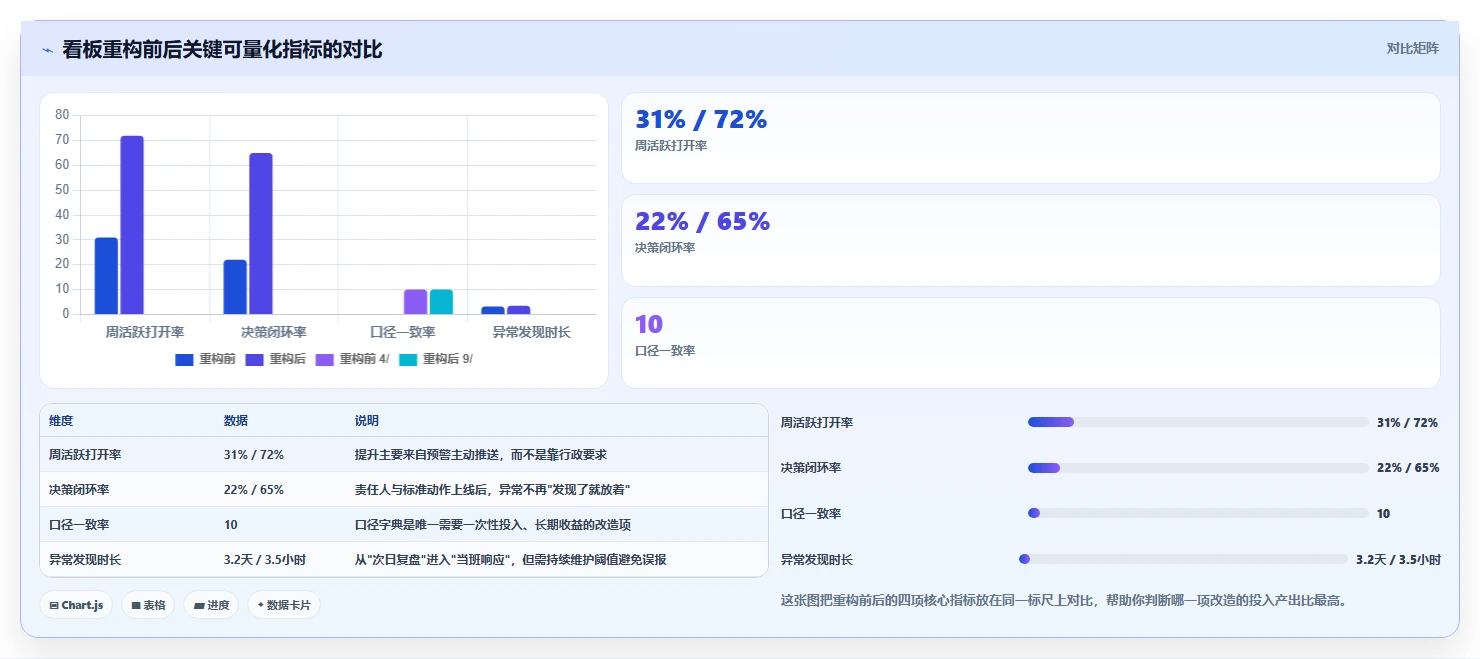Click the 口径一致率 label in progress list
The height and width of the screenshot is (659, 1480).
click(x=811, y=514)
